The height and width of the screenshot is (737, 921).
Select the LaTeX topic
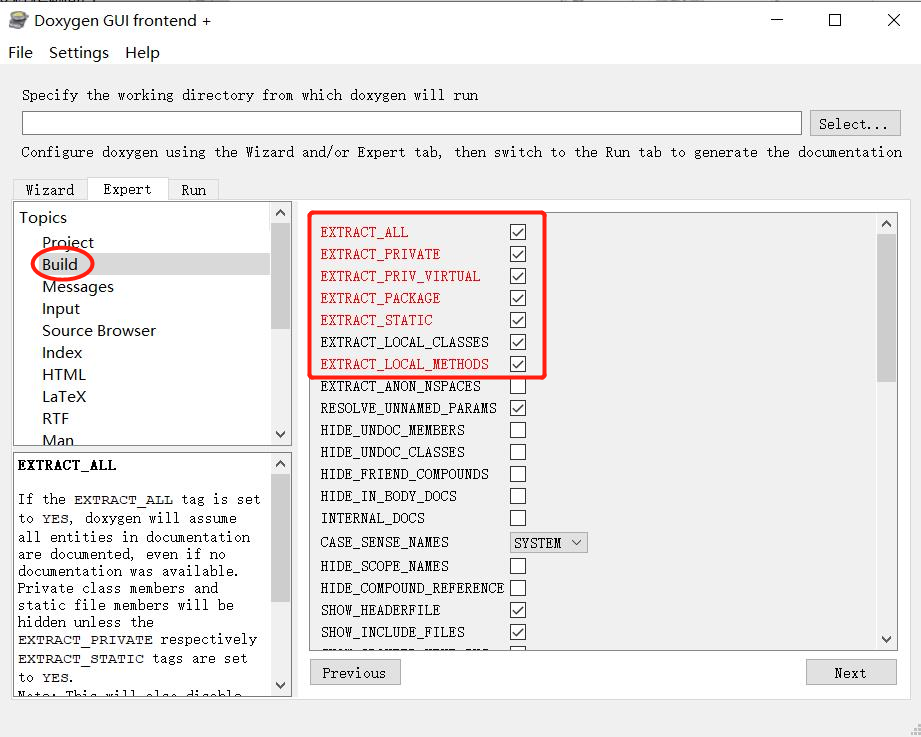pyautogui.click(x=64, y=397)
